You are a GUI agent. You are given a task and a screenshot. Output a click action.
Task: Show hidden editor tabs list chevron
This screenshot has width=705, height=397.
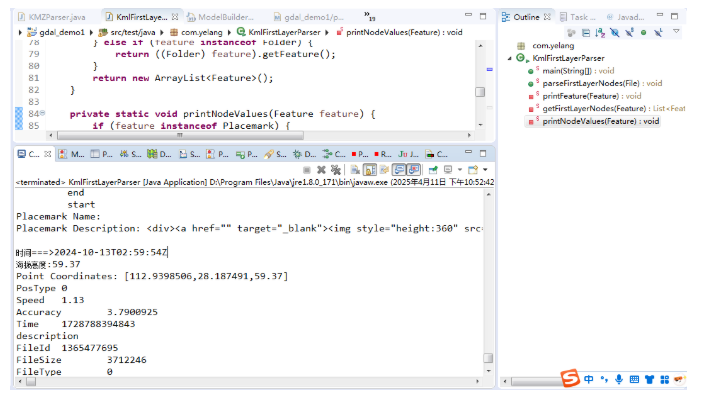[369, 16]
